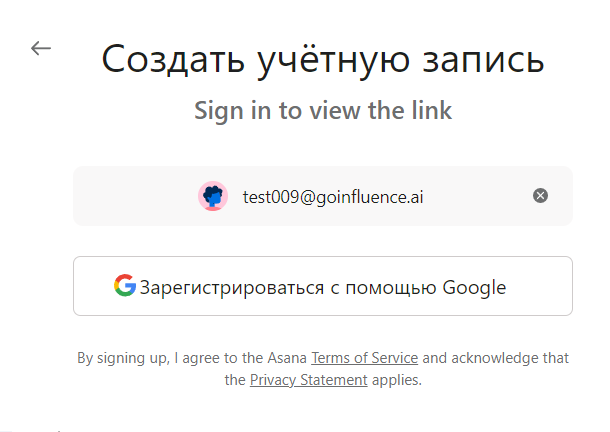Click the word 'applies' after Privacy Statement

point(396,380)
